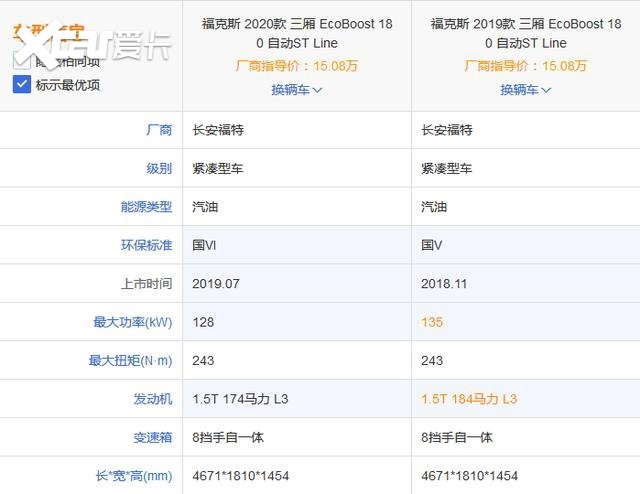
Task: Select the 级别 parameter label
Action: tap(159, 168)
